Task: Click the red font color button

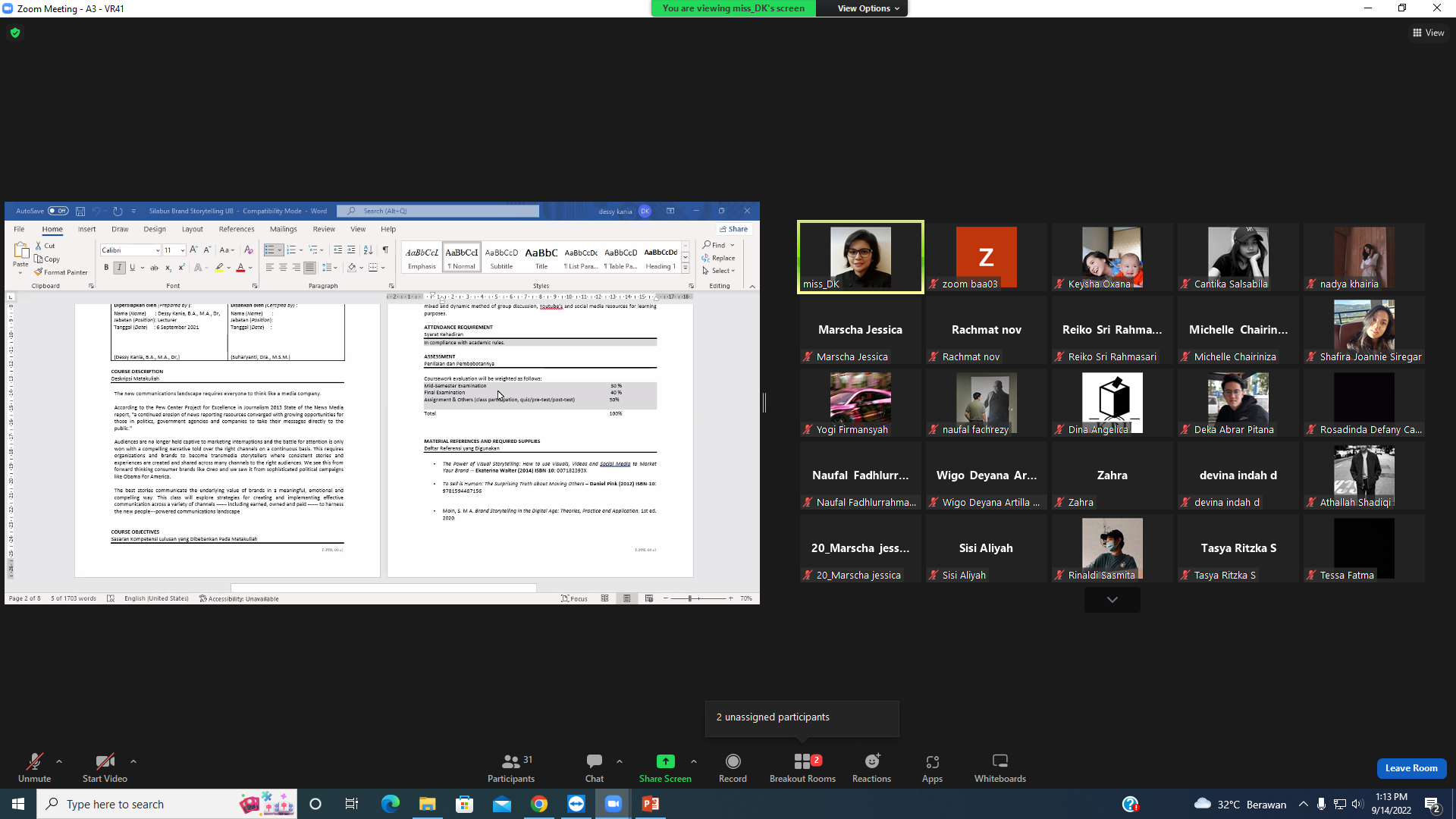Action: (240, 268)
